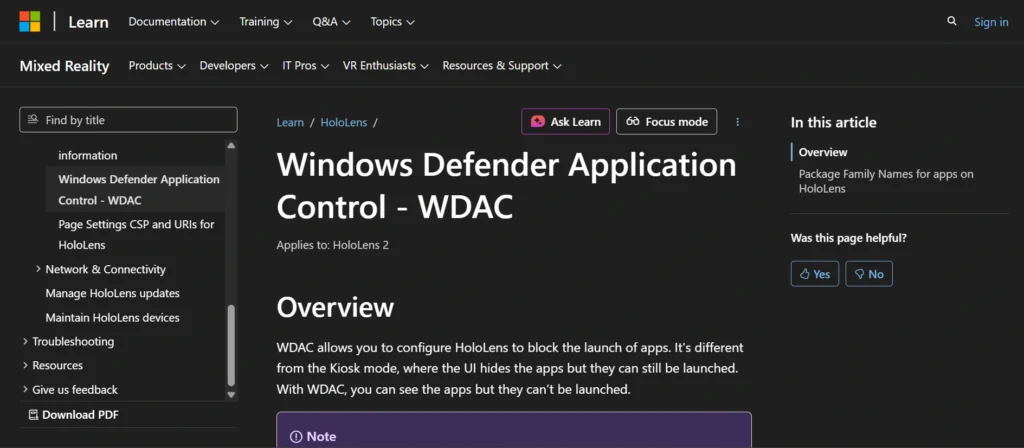Open the Products dropdown
This screenshot has height=448, width=1024.
(x=157, y=65)
